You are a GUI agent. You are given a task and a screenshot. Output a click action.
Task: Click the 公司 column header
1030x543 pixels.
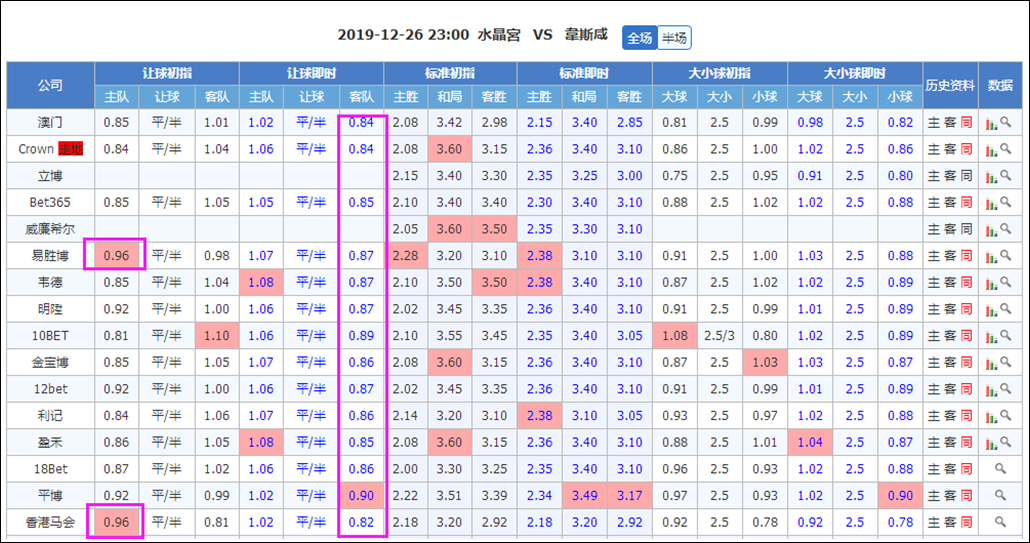point(51,85)
